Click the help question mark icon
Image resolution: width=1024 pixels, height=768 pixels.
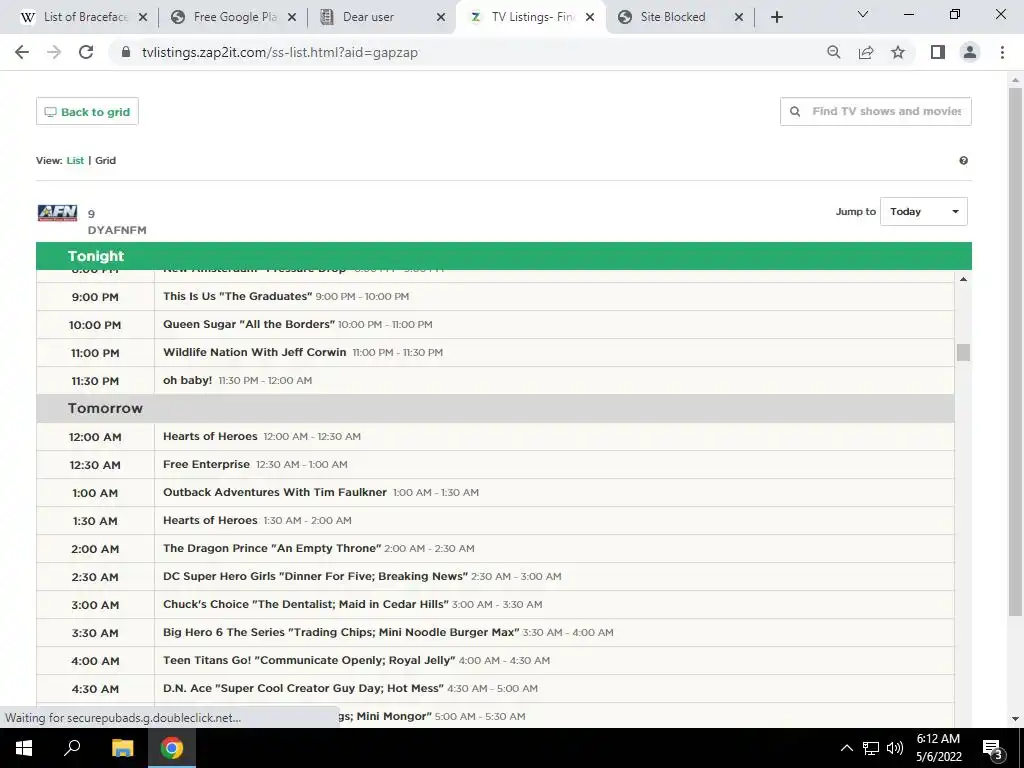(963, 161)
